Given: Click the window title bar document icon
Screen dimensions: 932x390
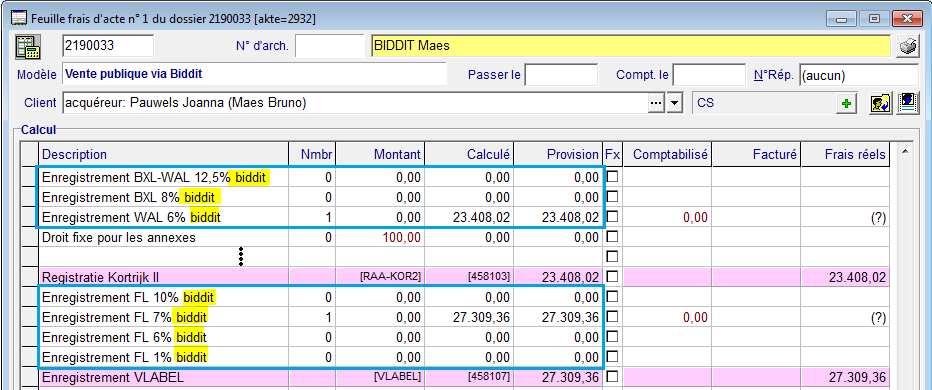Looking at the screenshot, I should point(18,18).
